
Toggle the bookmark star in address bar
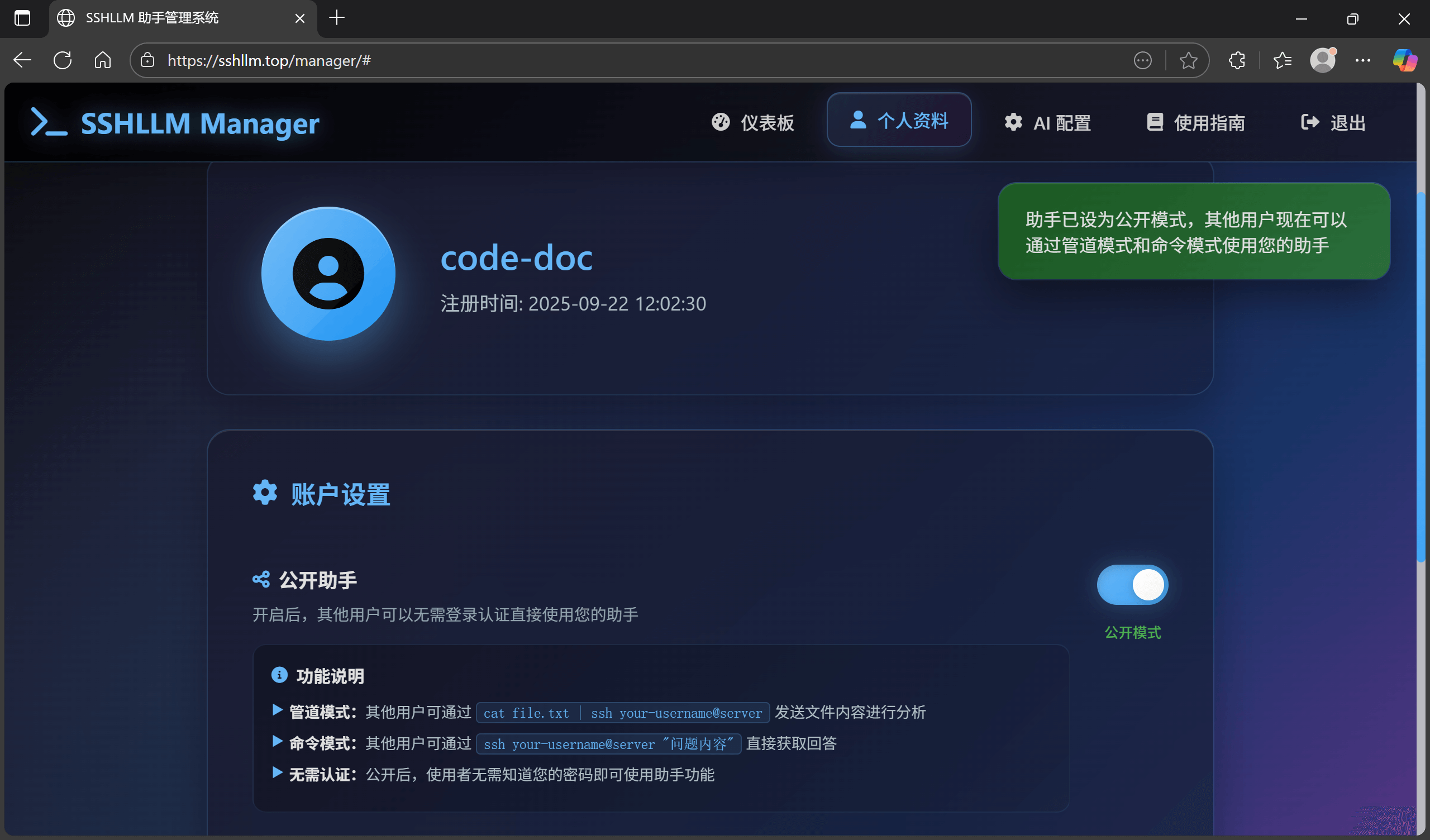click(x=1188, y=60)
